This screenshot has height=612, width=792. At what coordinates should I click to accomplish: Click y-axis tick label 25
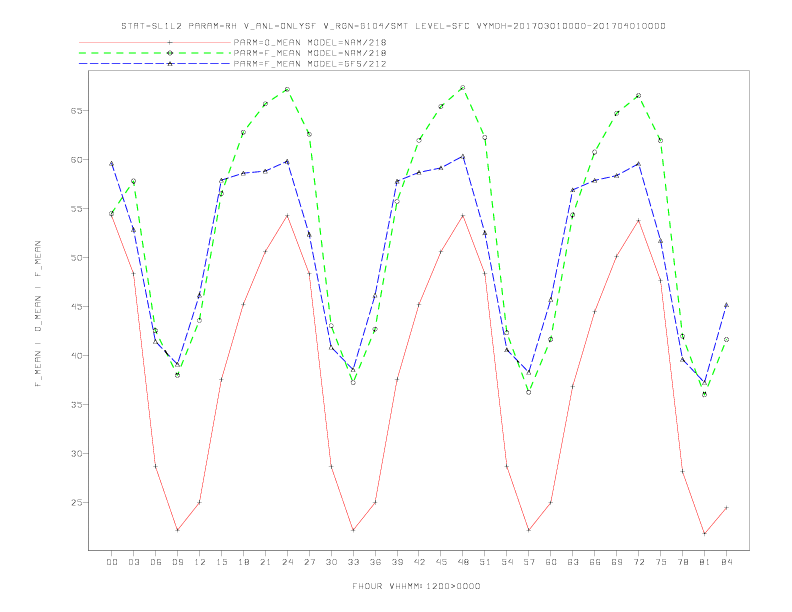click(x=77, y=502)
